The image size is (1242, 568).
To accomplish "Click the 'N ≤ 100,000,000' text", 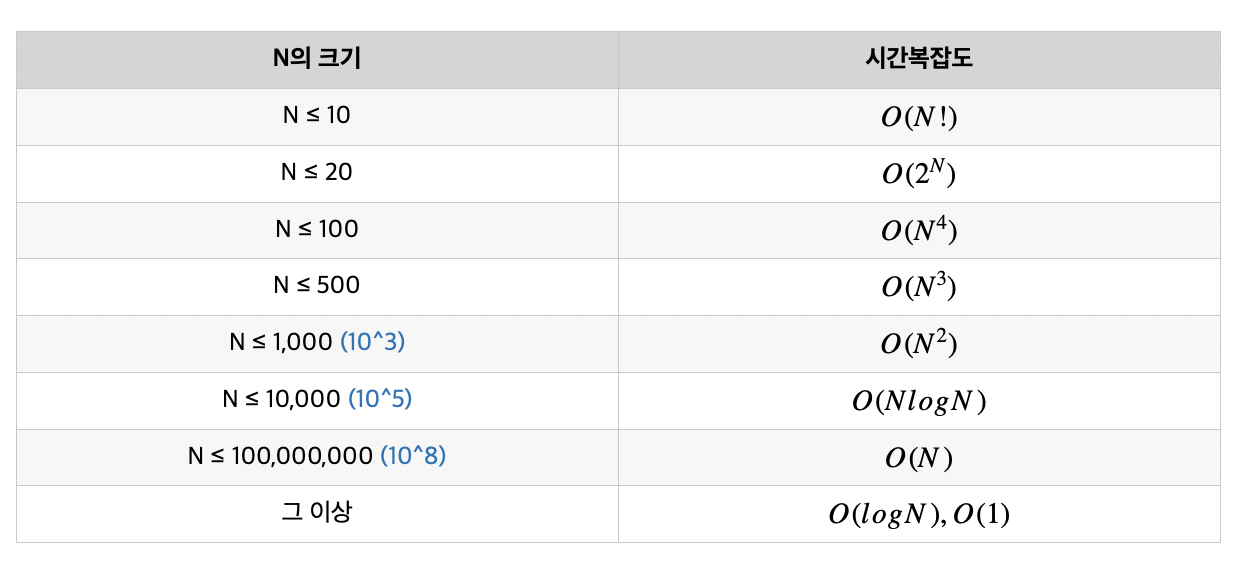I will point(280,456).
